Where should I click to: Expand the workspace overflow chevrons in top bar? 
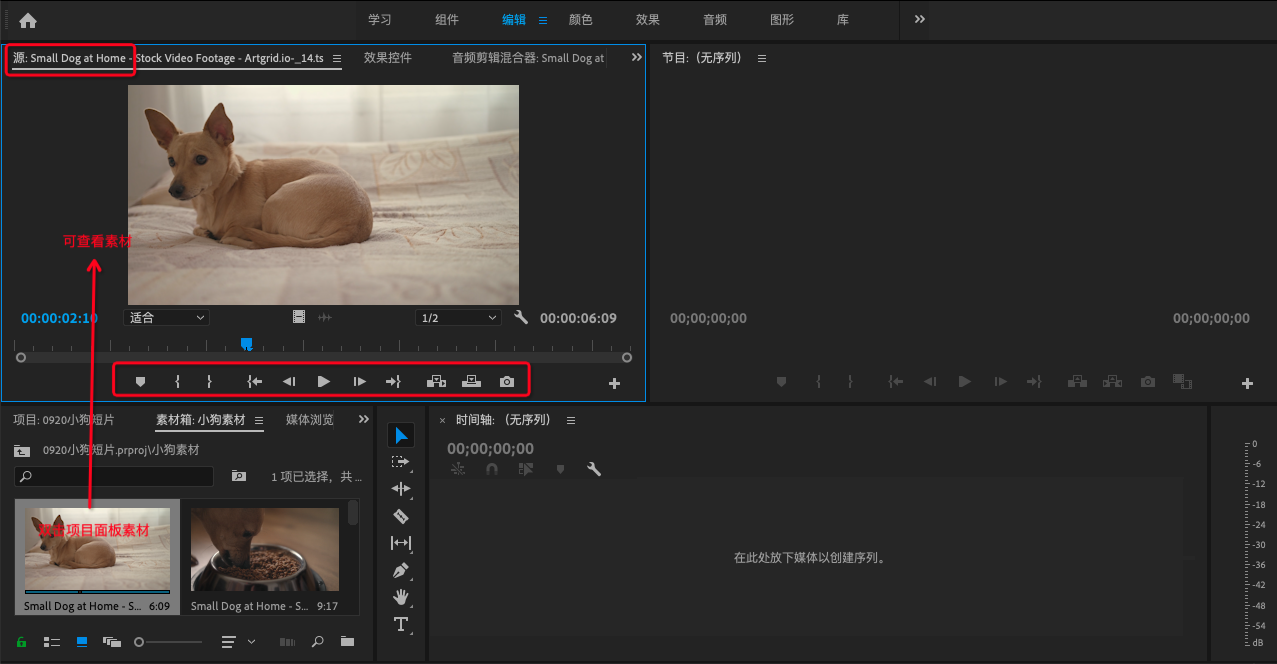pos(919,19)
